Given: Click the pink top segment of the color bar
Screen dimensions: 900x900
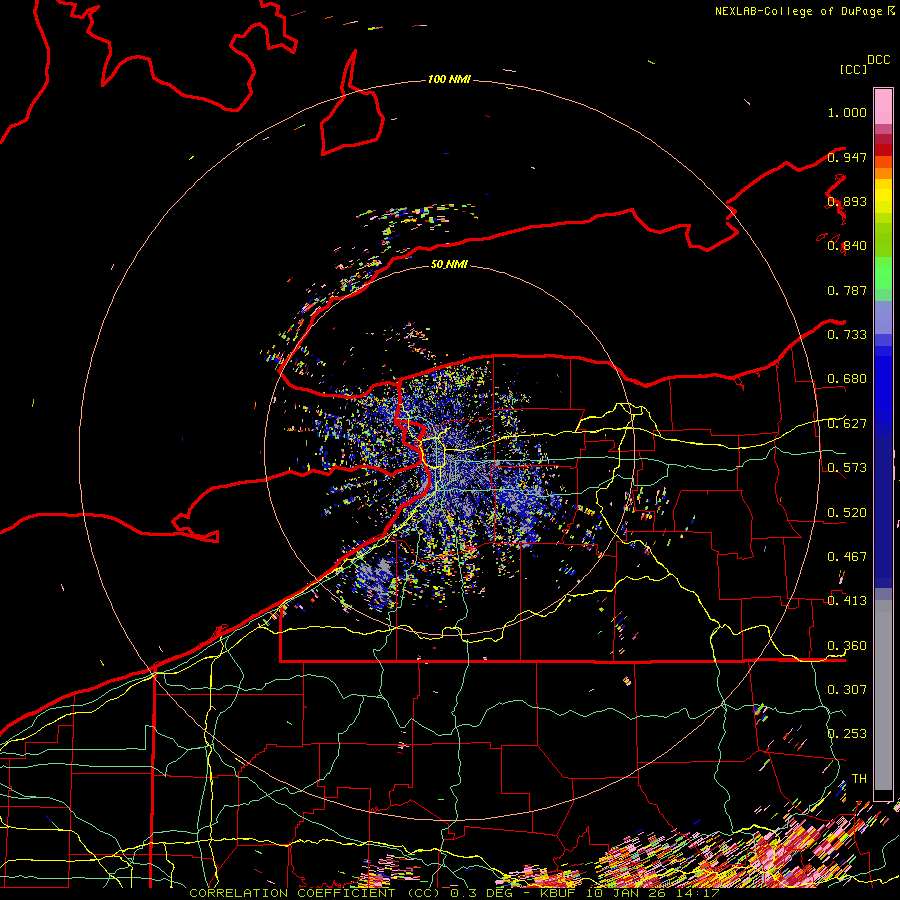Looking at the screenshot, I should [883, 106].
